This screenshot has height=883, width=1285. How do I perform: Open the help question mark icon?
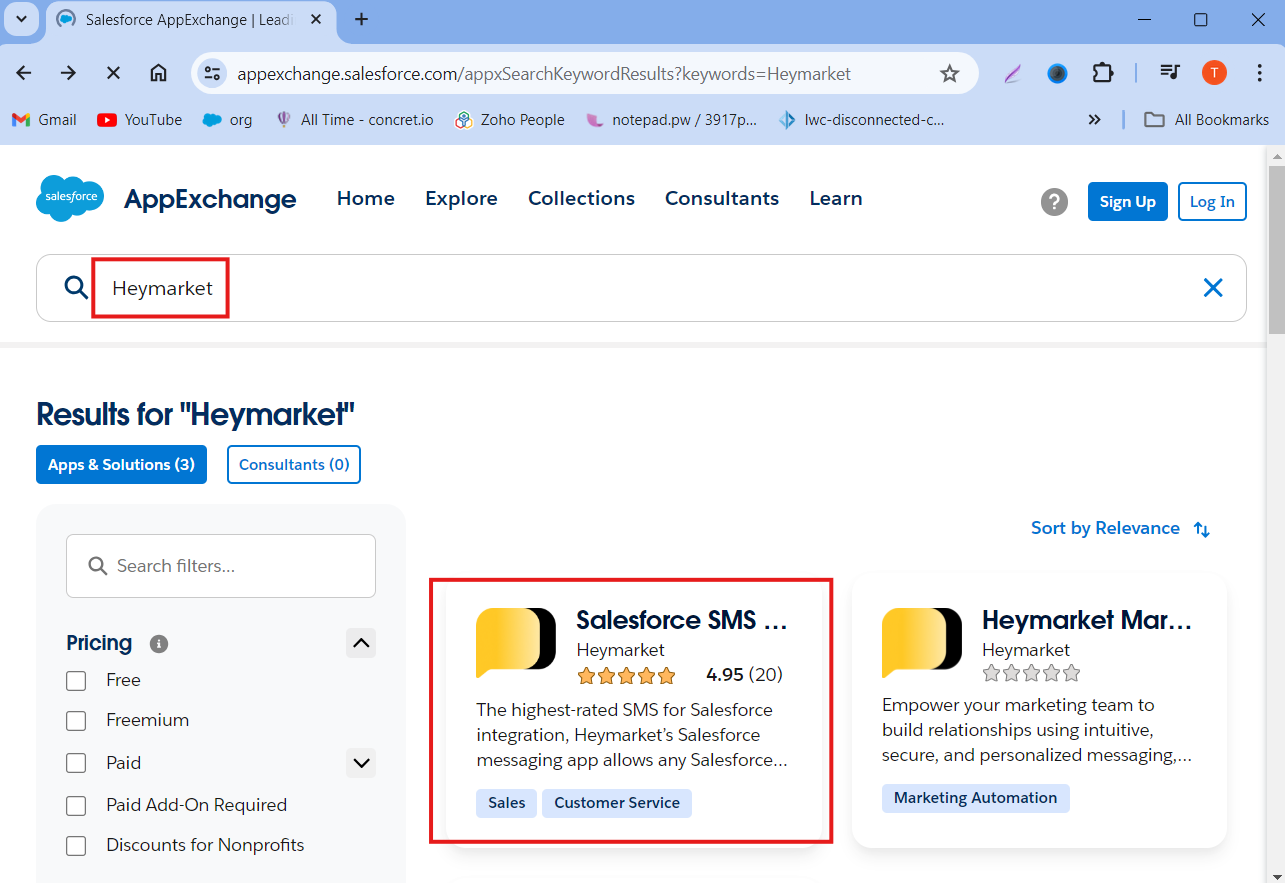(x=1054, y=202)
